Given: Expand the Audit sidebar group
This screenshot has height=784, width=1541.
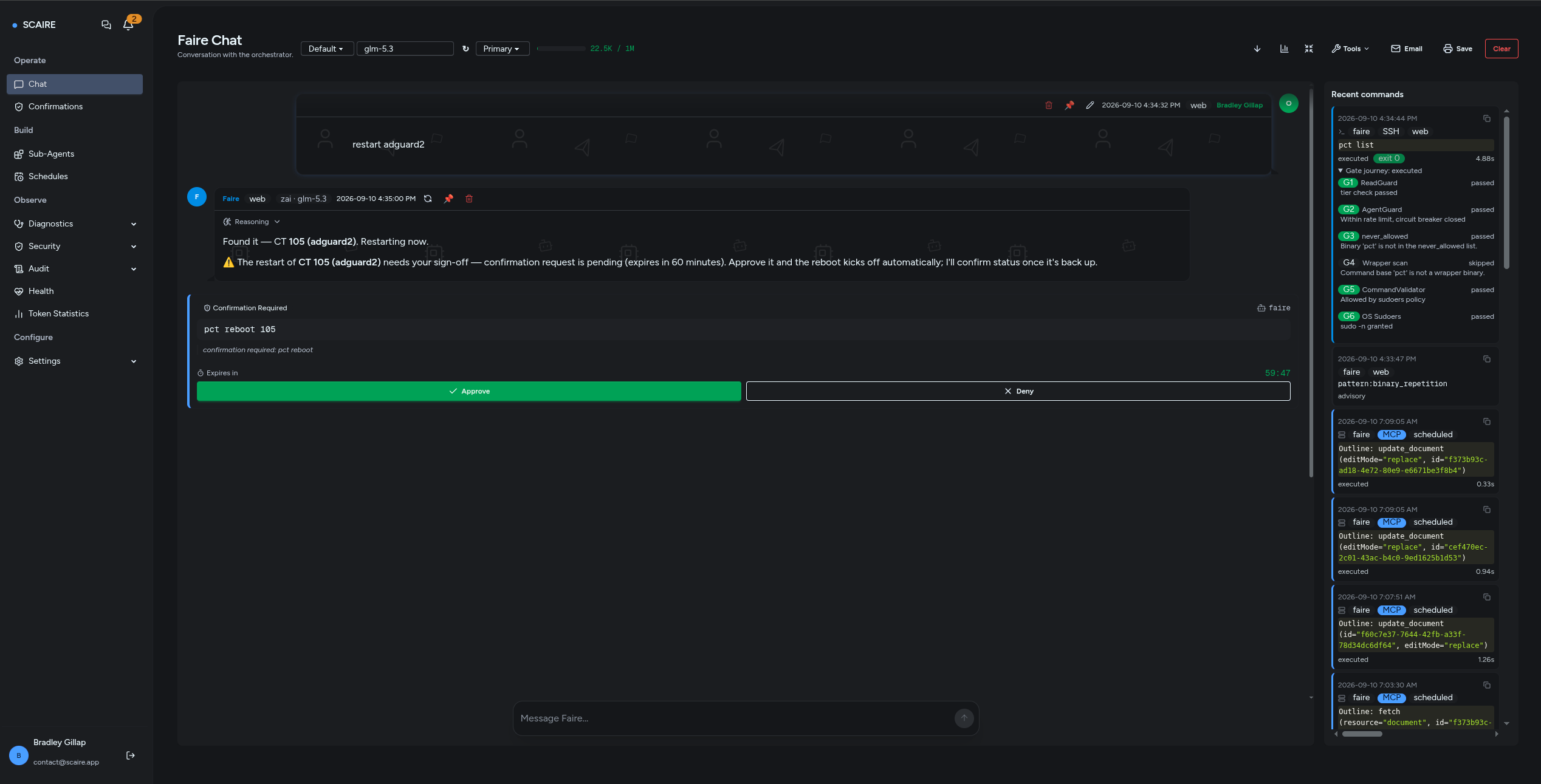Looking at the screenshot, I should [x=75, y=269].
